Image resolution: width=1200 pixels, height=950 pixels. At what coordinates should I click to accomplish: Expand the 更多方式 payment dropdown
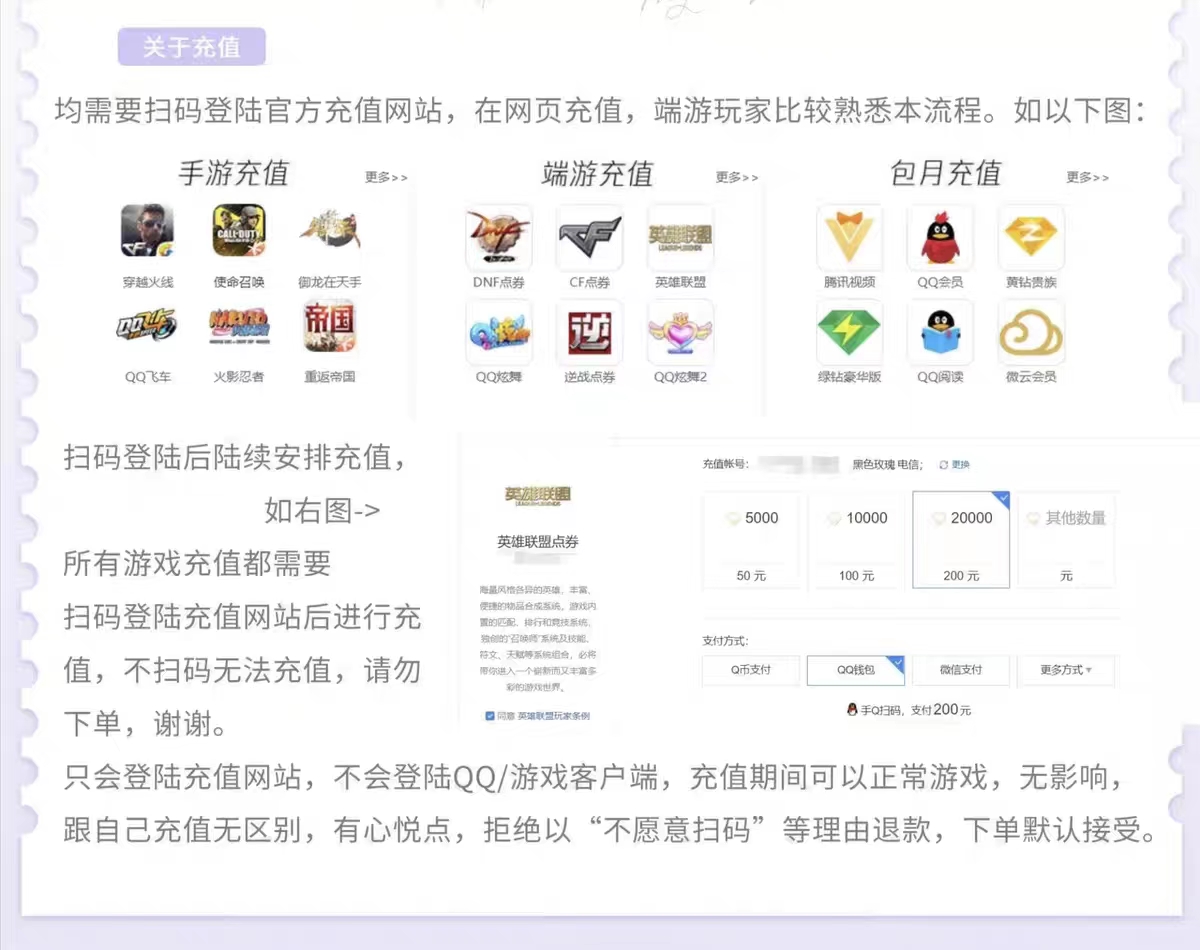coord(1066,670)
